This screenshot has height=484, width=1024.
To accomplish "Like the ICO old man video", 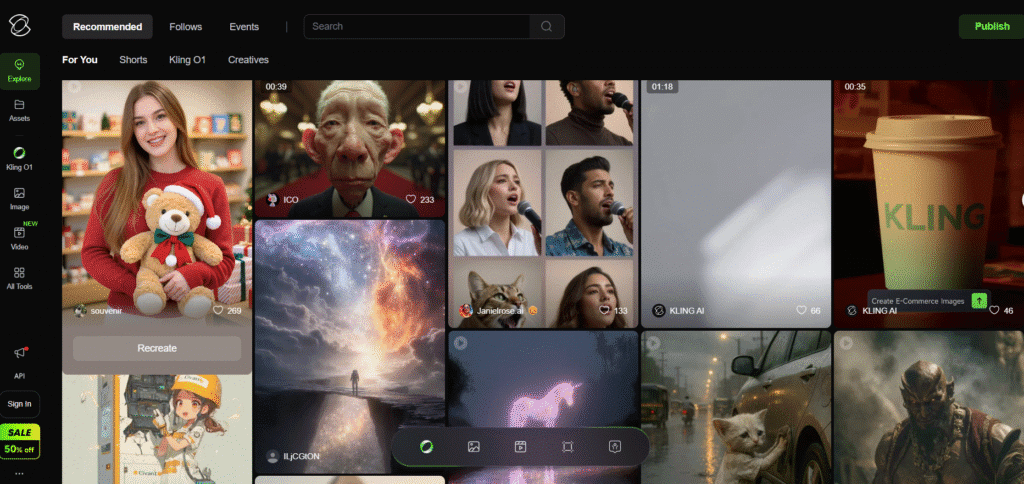I will click(x=410, y=200).
